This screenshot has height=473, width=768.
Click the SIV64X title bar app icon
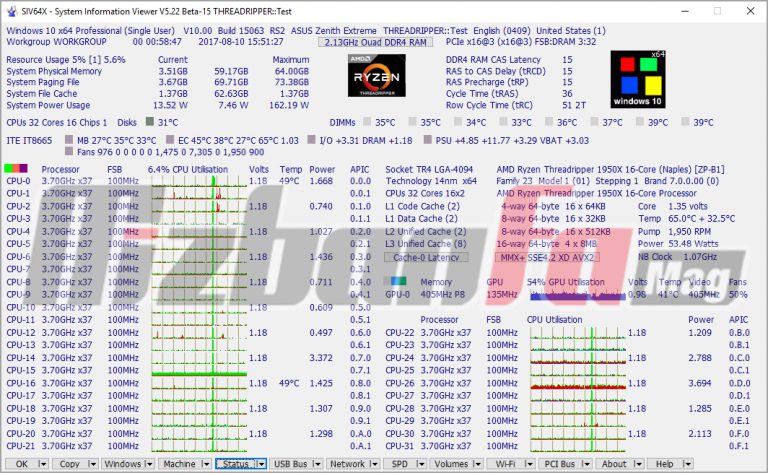pyautogui.click(x=12, y=9)
